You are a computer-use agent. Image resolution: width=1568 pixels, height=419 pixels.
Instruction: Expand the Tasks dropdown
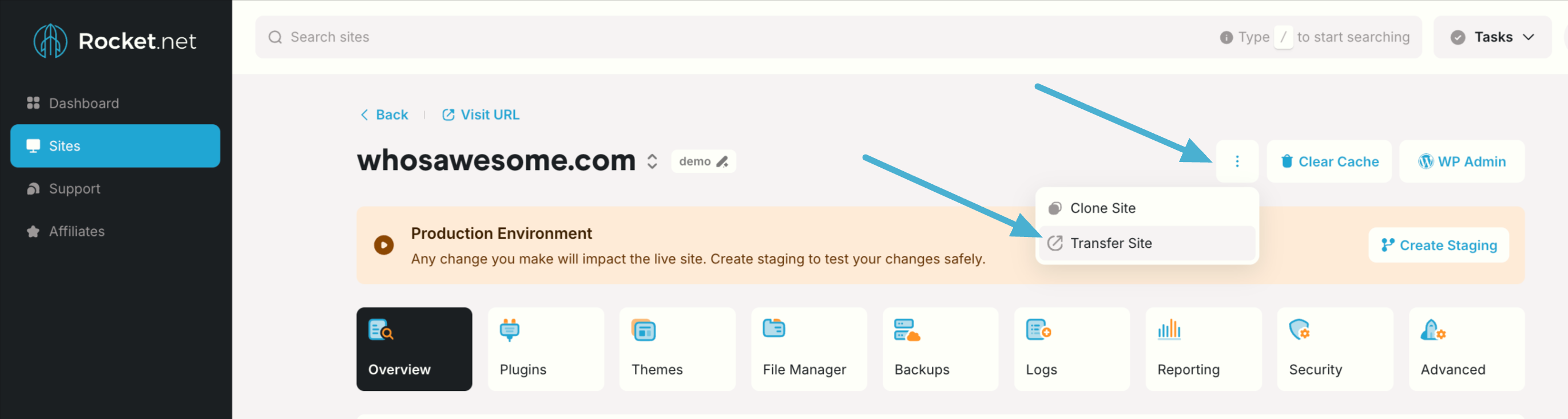pos(1492,37)
